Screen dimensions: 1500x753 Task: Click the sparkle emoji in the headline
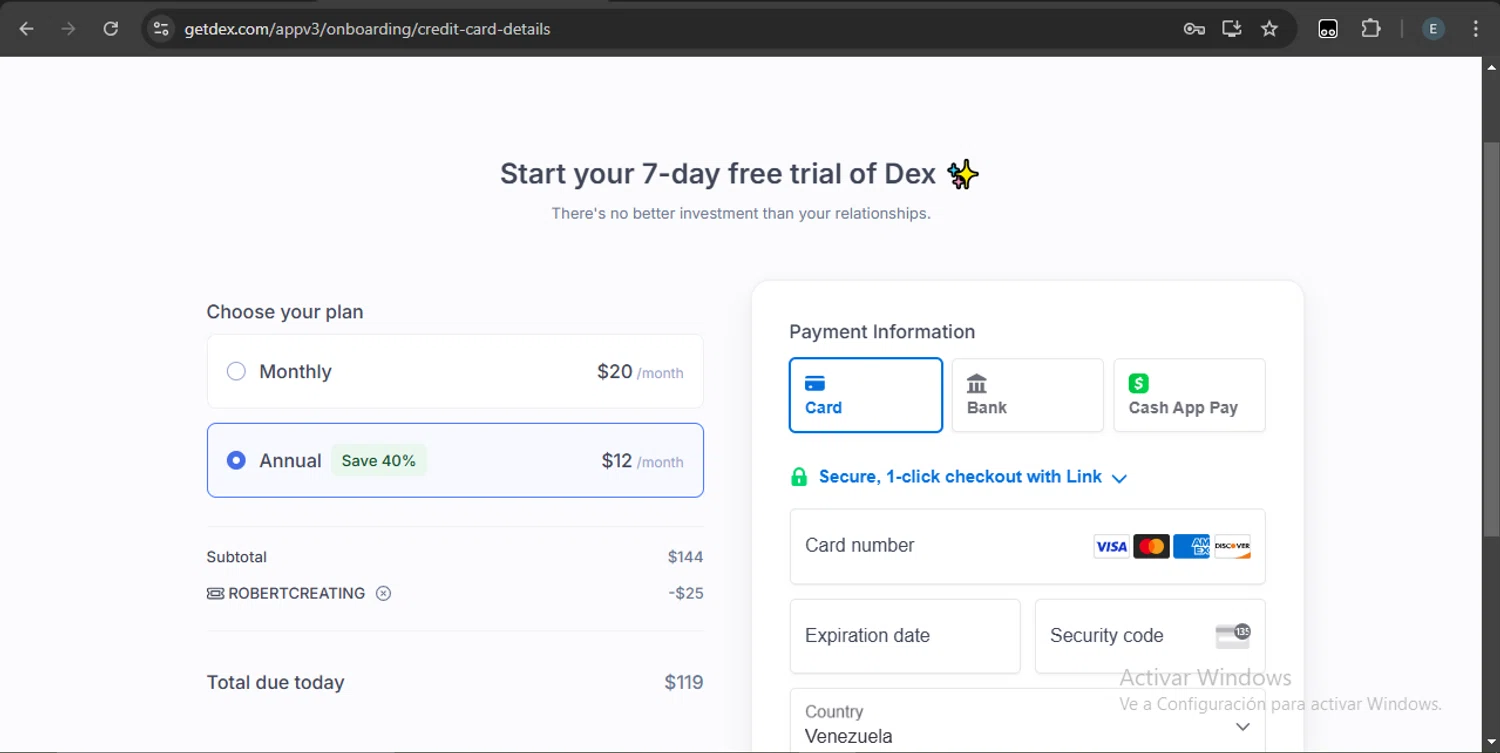pos(963,174)
